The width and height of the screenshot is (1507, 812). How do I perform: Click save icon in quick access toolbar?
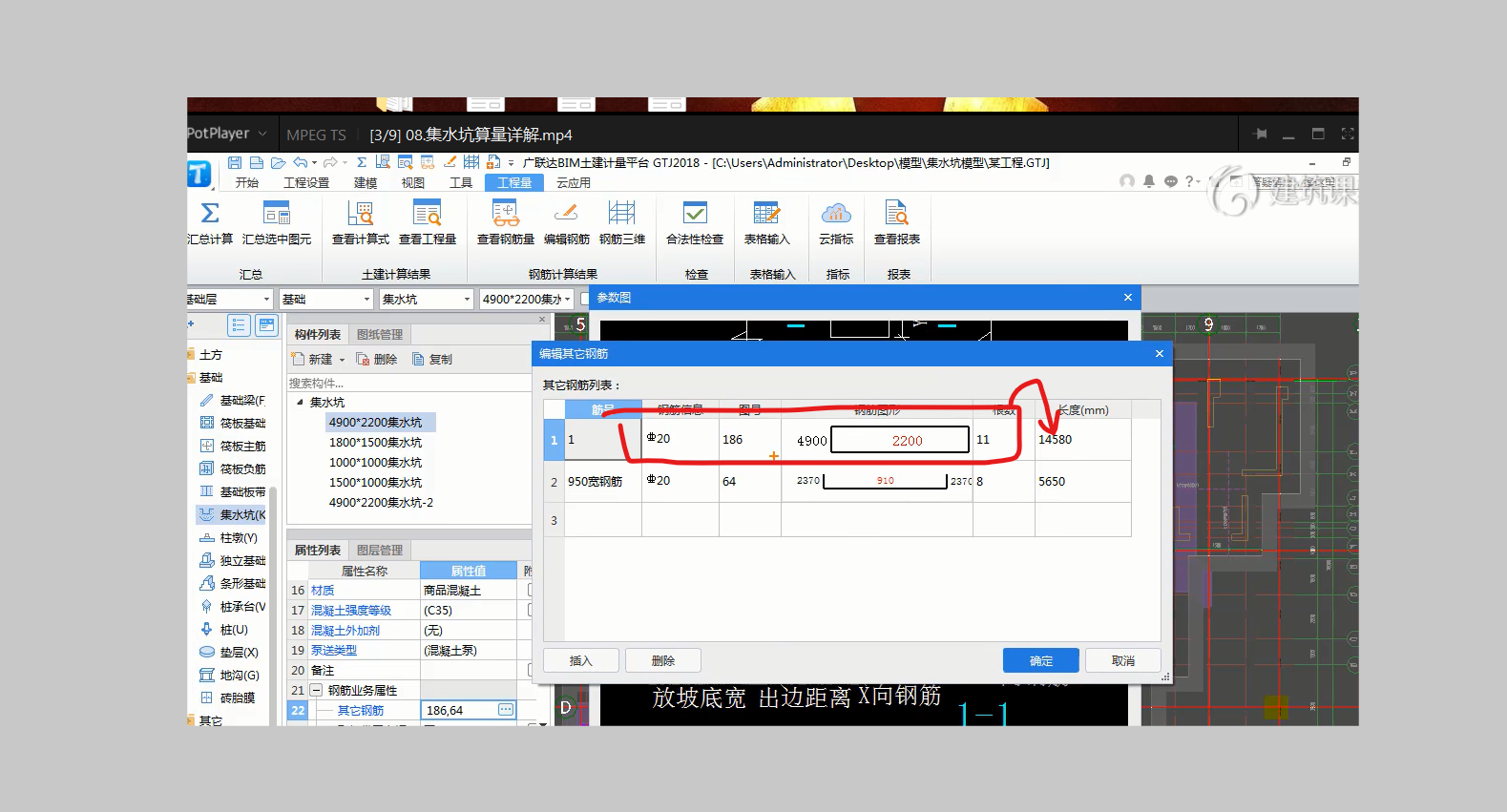235,162
